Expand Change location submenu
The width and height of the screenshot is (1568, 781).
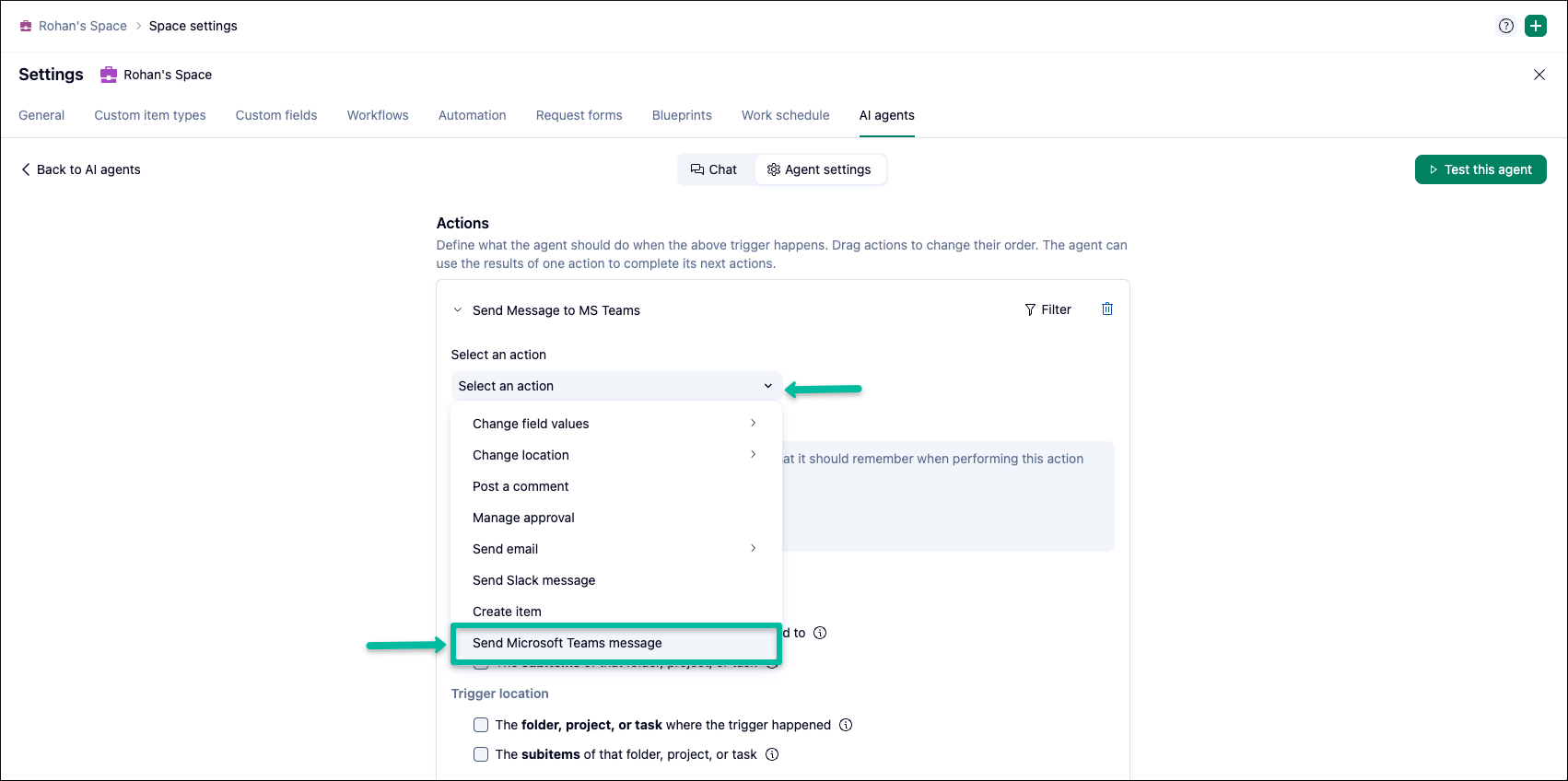coord(616,455)
